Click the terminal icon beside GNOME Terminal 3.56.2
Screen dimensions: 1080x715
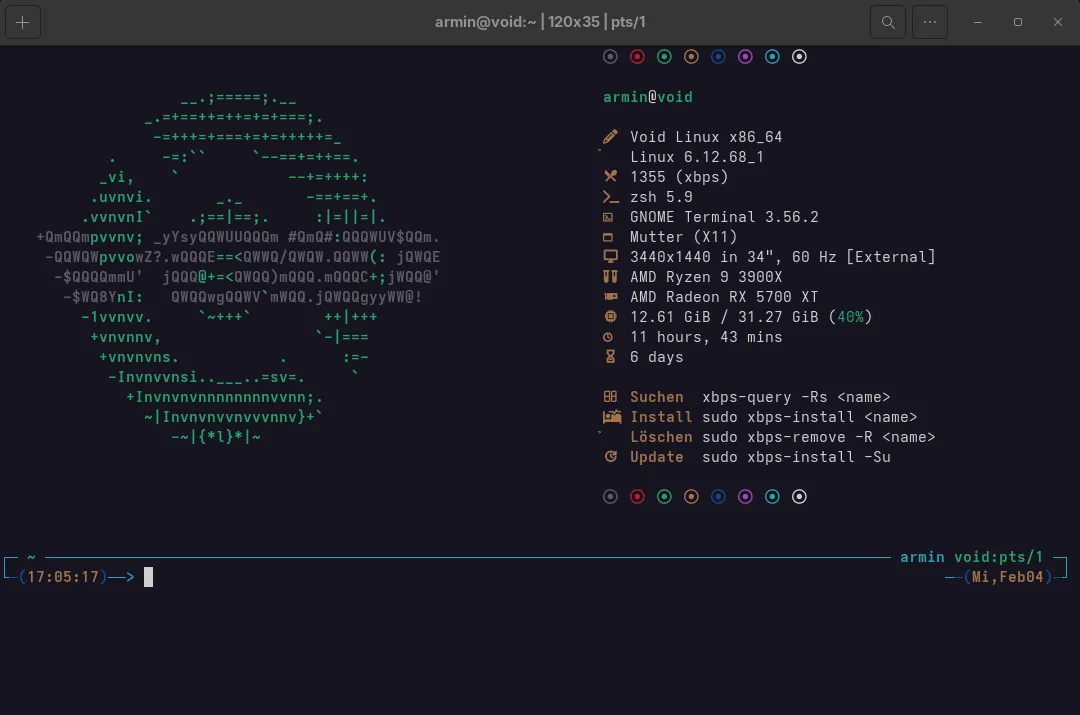(608, 217)
